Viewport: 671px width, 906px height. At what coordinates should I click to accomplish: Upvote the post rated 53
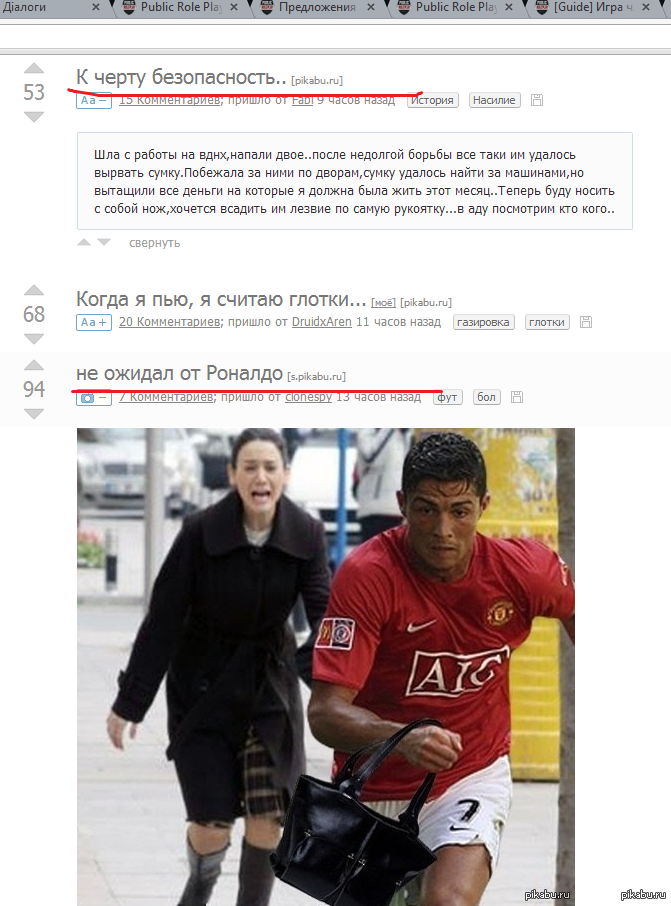[x=34, y=68]
